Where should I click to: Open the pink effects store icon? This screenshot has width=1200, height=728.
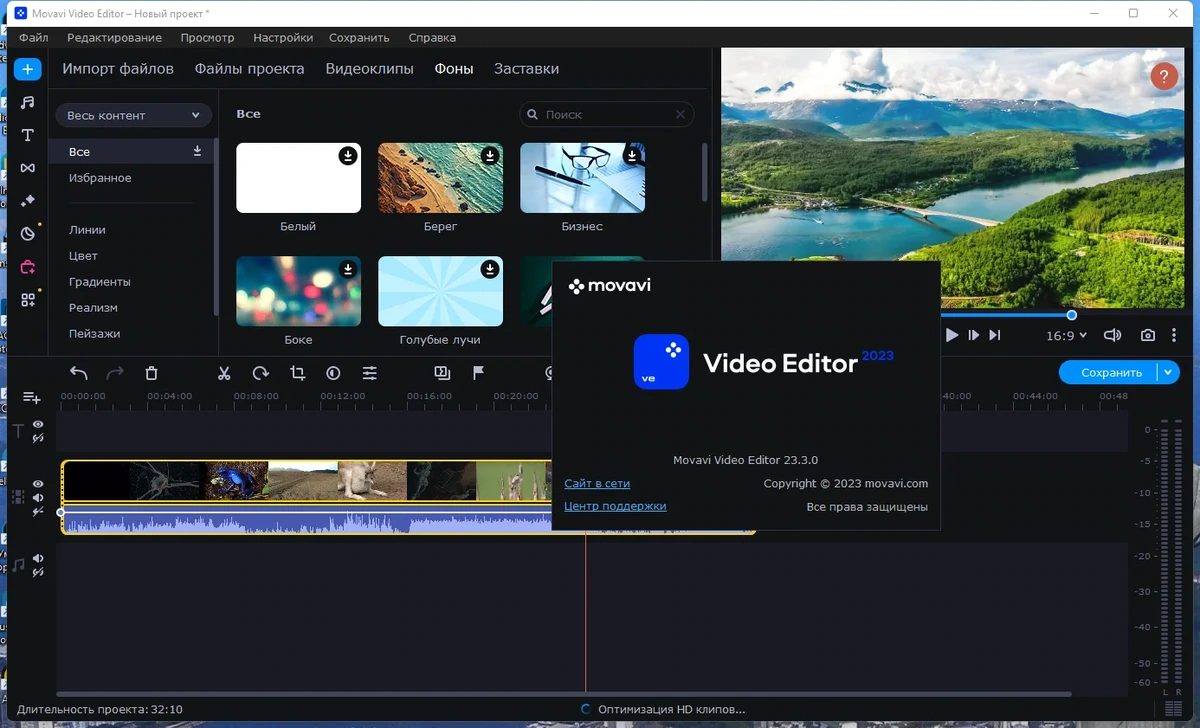(x=27, y=267)
